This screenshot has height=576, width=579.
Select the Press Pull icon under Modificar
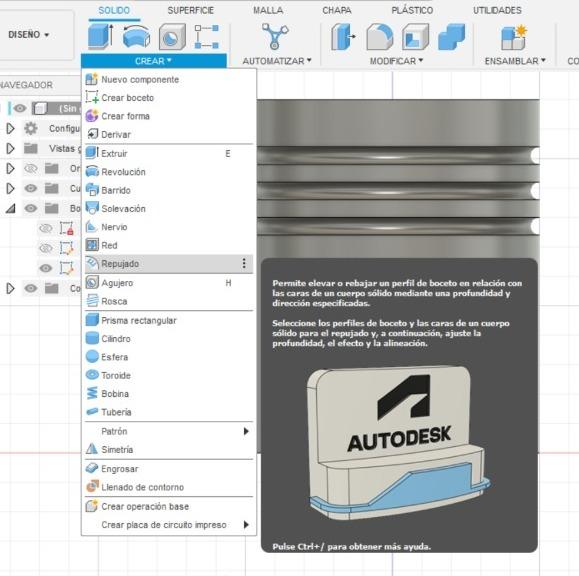point(343,36)
